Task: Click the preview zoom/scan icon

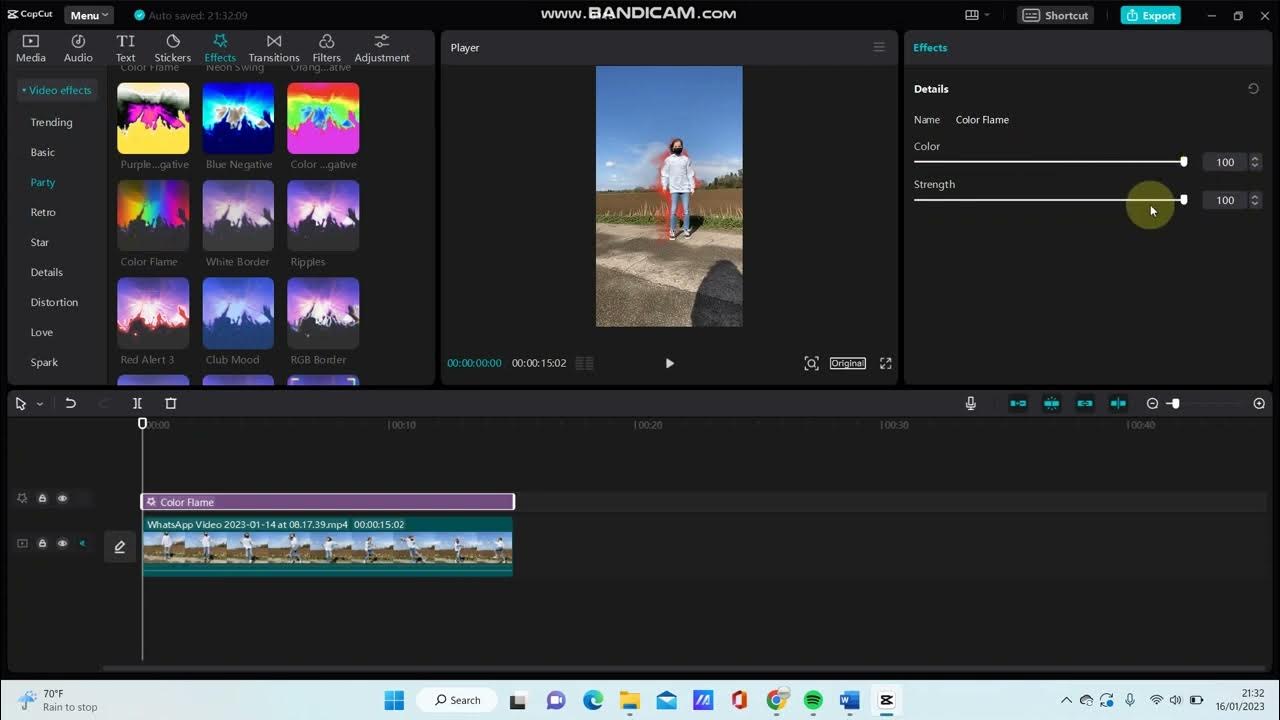Action: click(811, 363)
